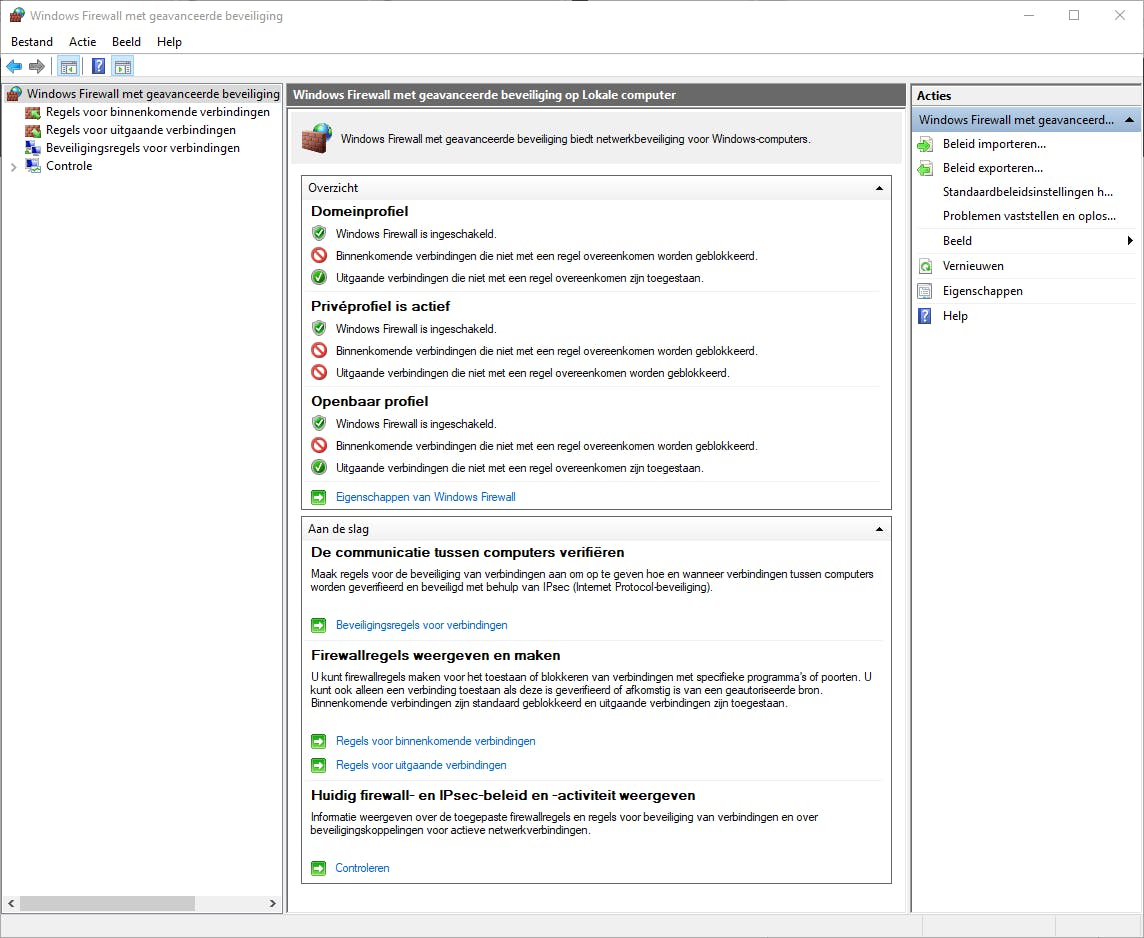Click the Forward arrow toolbar icon

pos(36,66)
